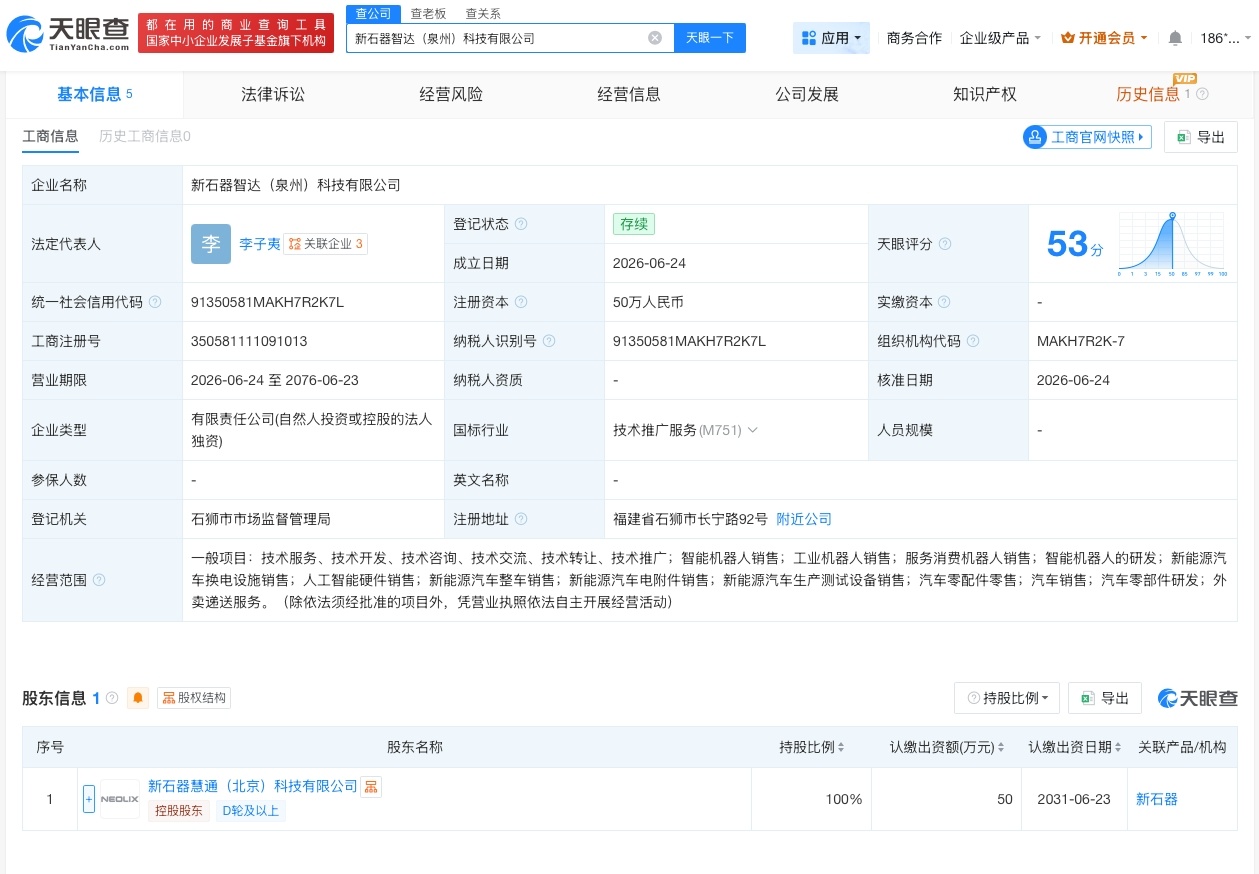Open 李子夷 legal representative link
The image size is (1259, 874).
coord(260,244)
